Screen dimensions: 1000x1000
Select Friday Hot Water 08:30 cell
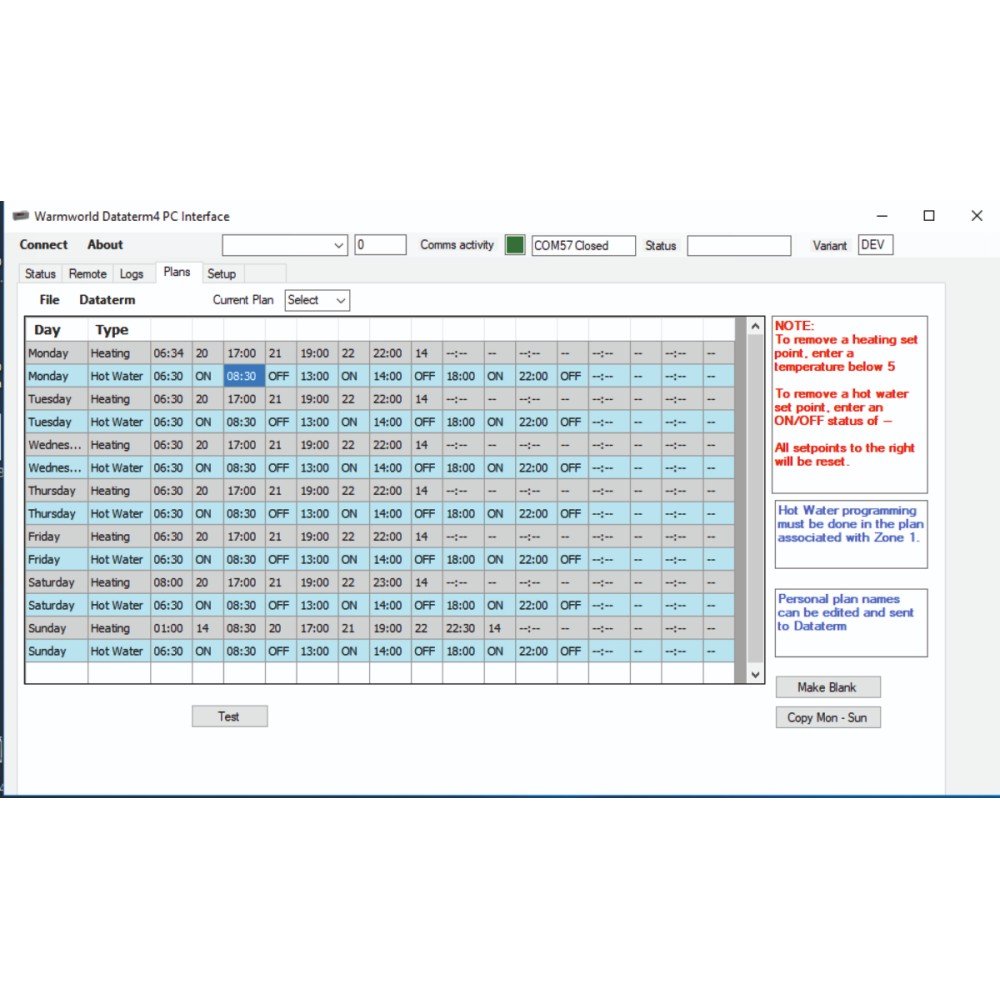tap(244, 559)
